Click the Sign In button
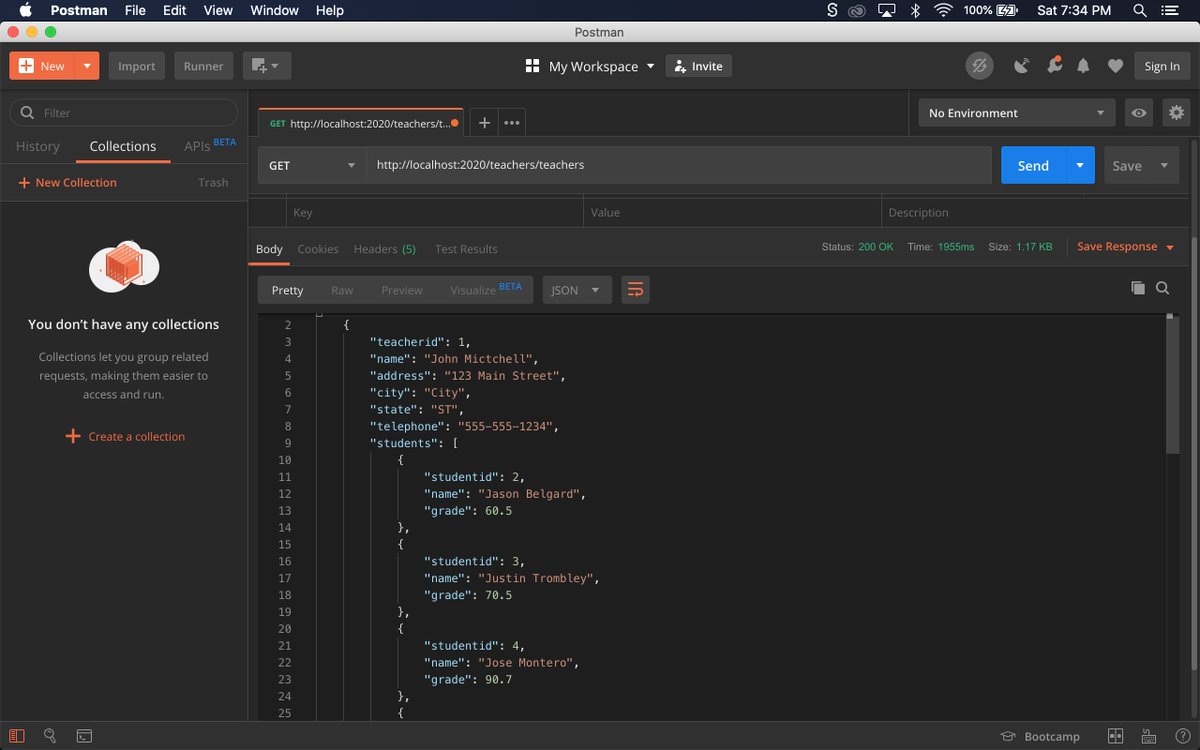 [x=1162, y=66]
